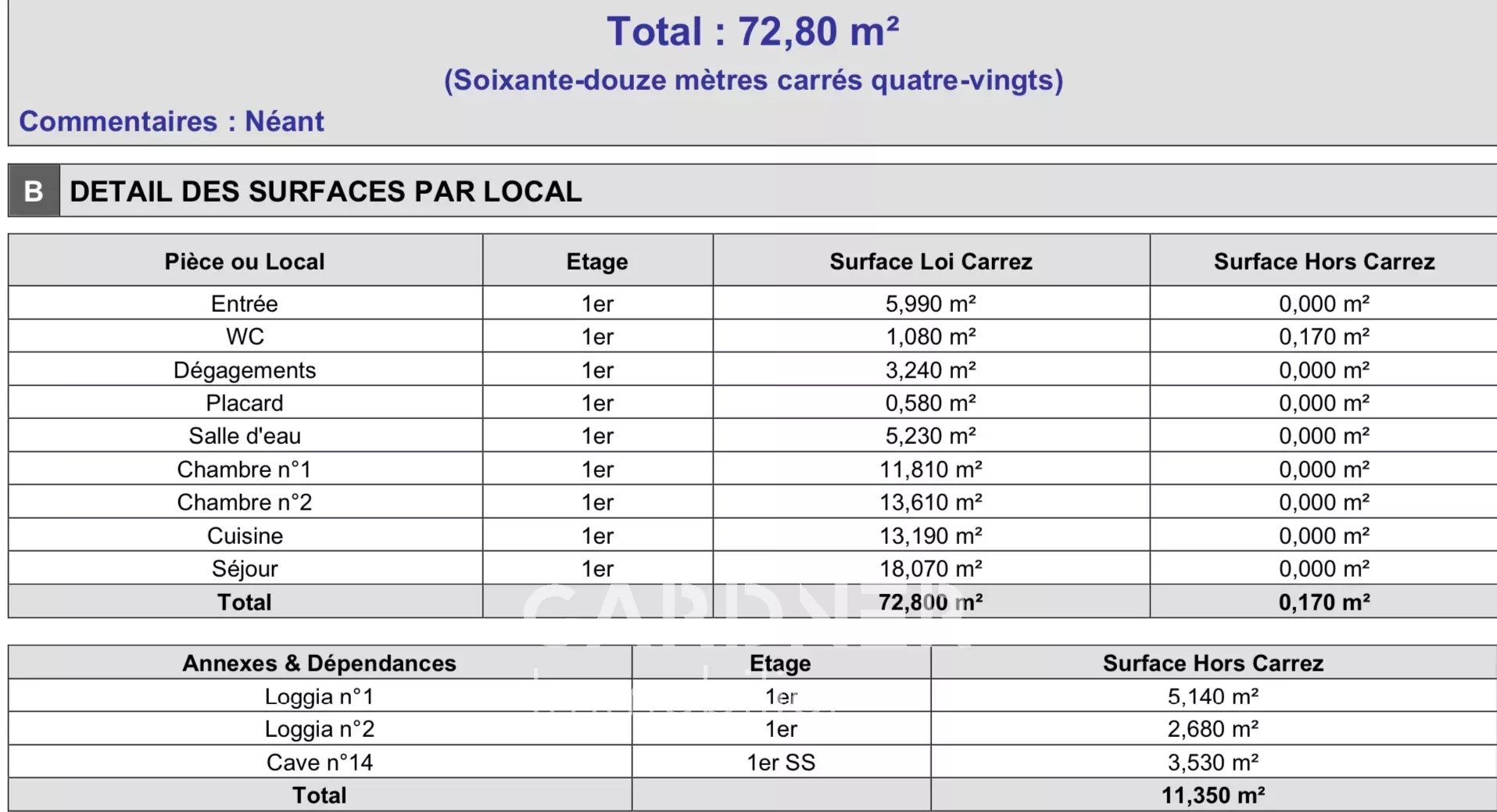This screenshot has height=812, width=1497.
Task: Click the 'Total : 72,80 m²' title
Action: (x=753, y=32)
